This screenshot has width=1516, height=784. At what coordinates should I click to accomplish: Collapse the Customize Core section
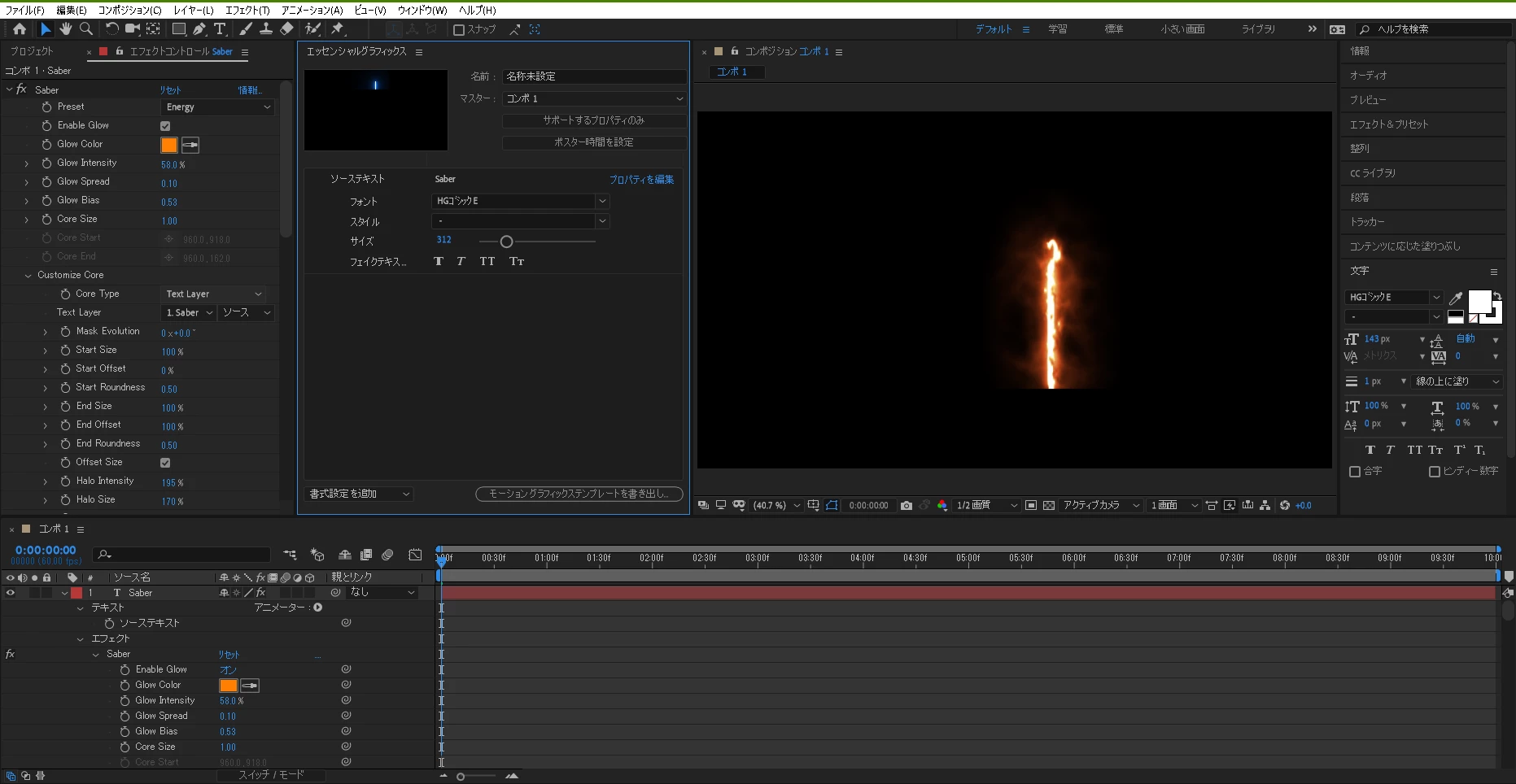[28, 276]
